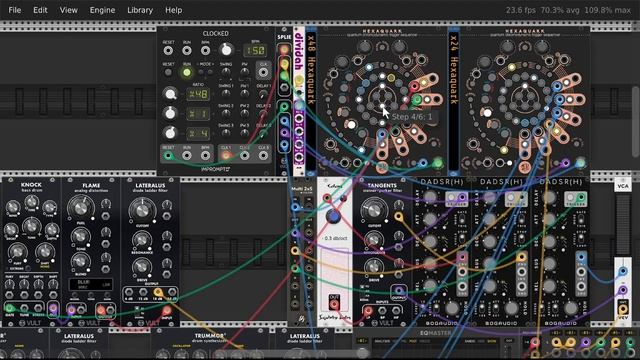This screenshot has height=360, width=640.
Task: Click the CUTOFF knob on Lateralus
Action: coord(142,210)
